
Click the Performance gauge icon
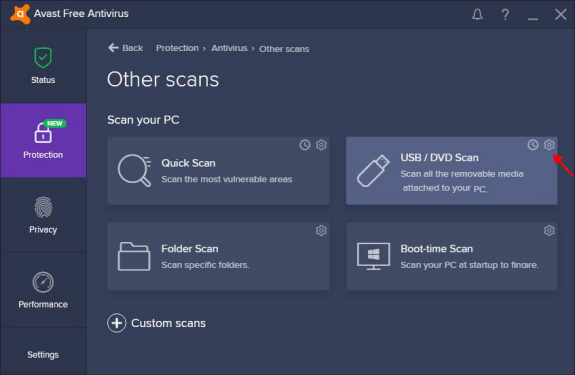43,282
